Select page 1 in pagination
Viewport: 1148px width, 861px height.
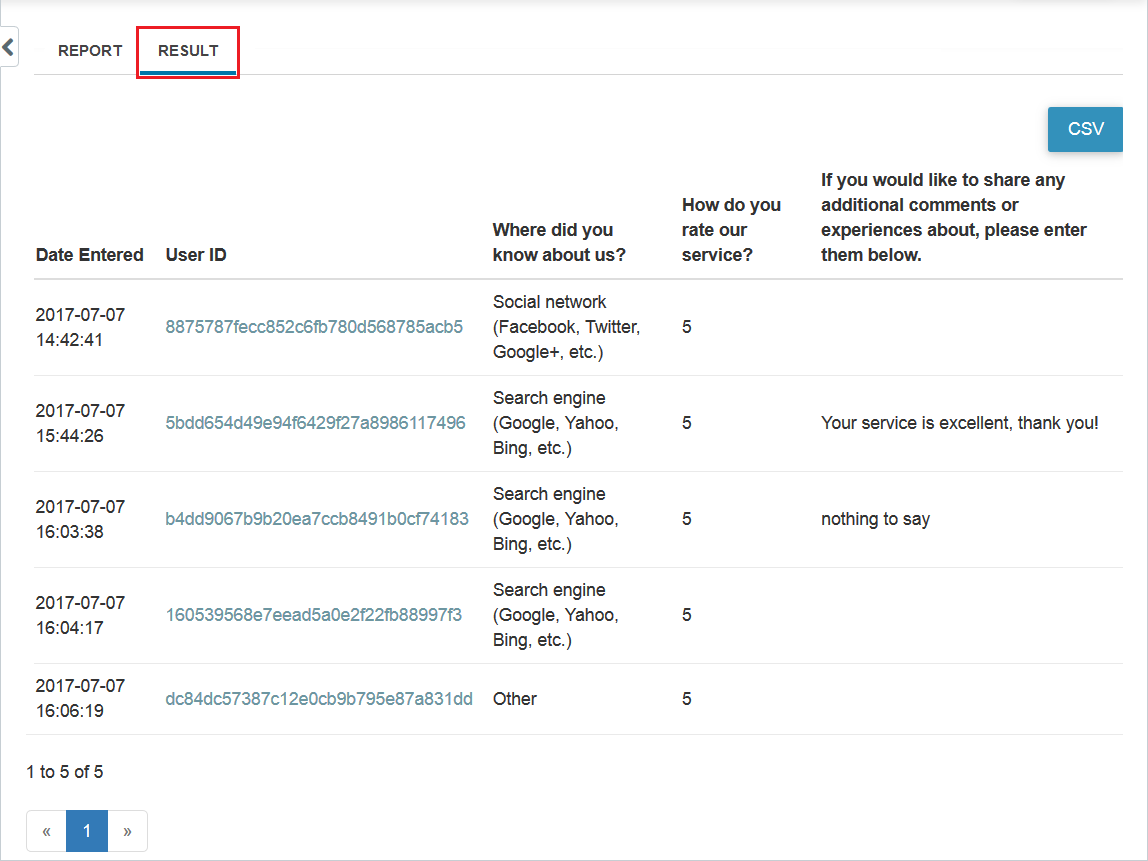(x=87, y=831)
